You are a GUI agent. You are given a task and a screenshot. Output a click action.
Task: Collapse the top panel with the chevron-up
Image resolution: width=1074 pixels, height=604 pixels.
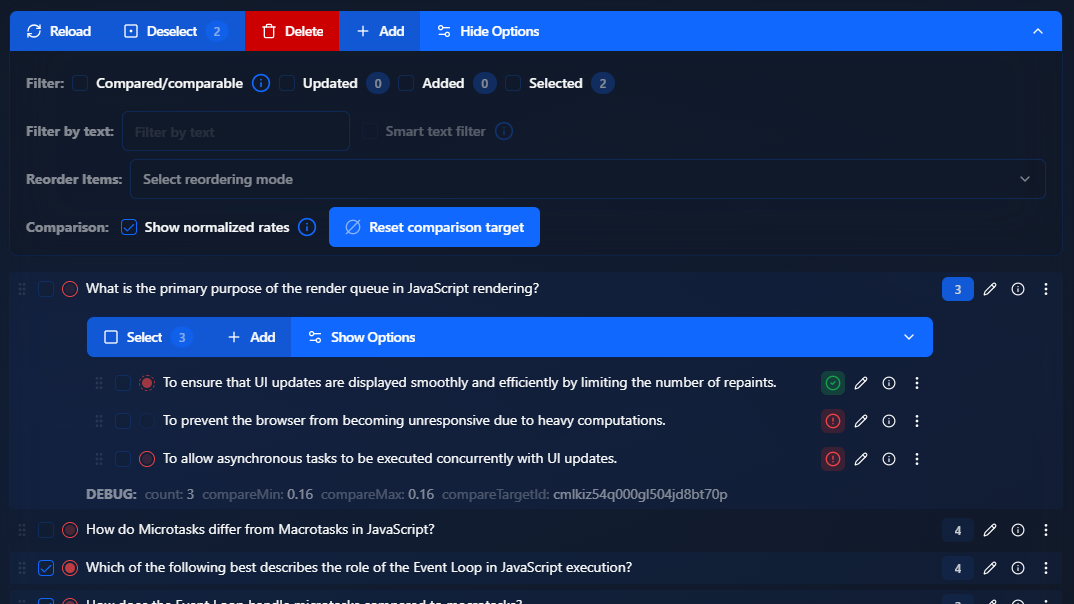(1038, 32)
